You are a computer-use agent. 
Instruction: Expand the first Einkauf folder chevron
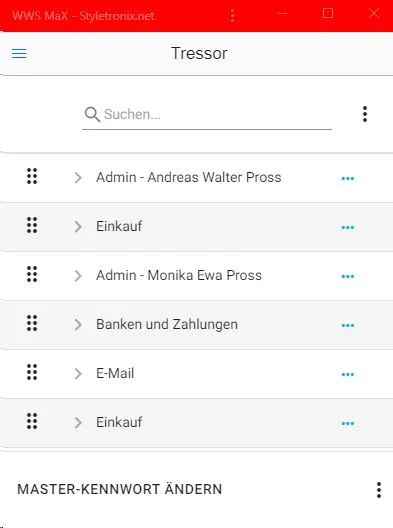coord(78,227)
